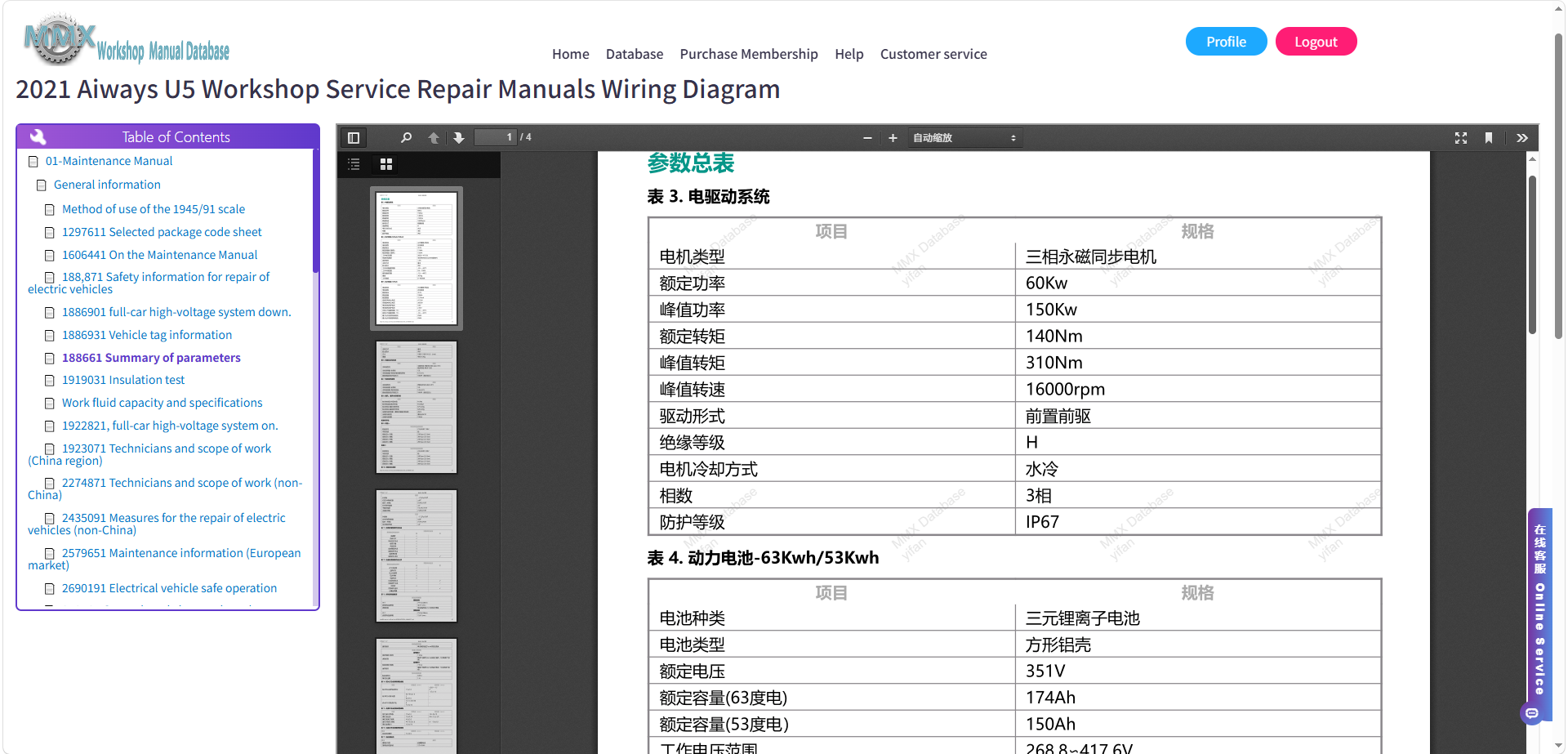This screenshot has height=754, width=1568.
Task: Open the Database menu item
Action: coord(635,54)
